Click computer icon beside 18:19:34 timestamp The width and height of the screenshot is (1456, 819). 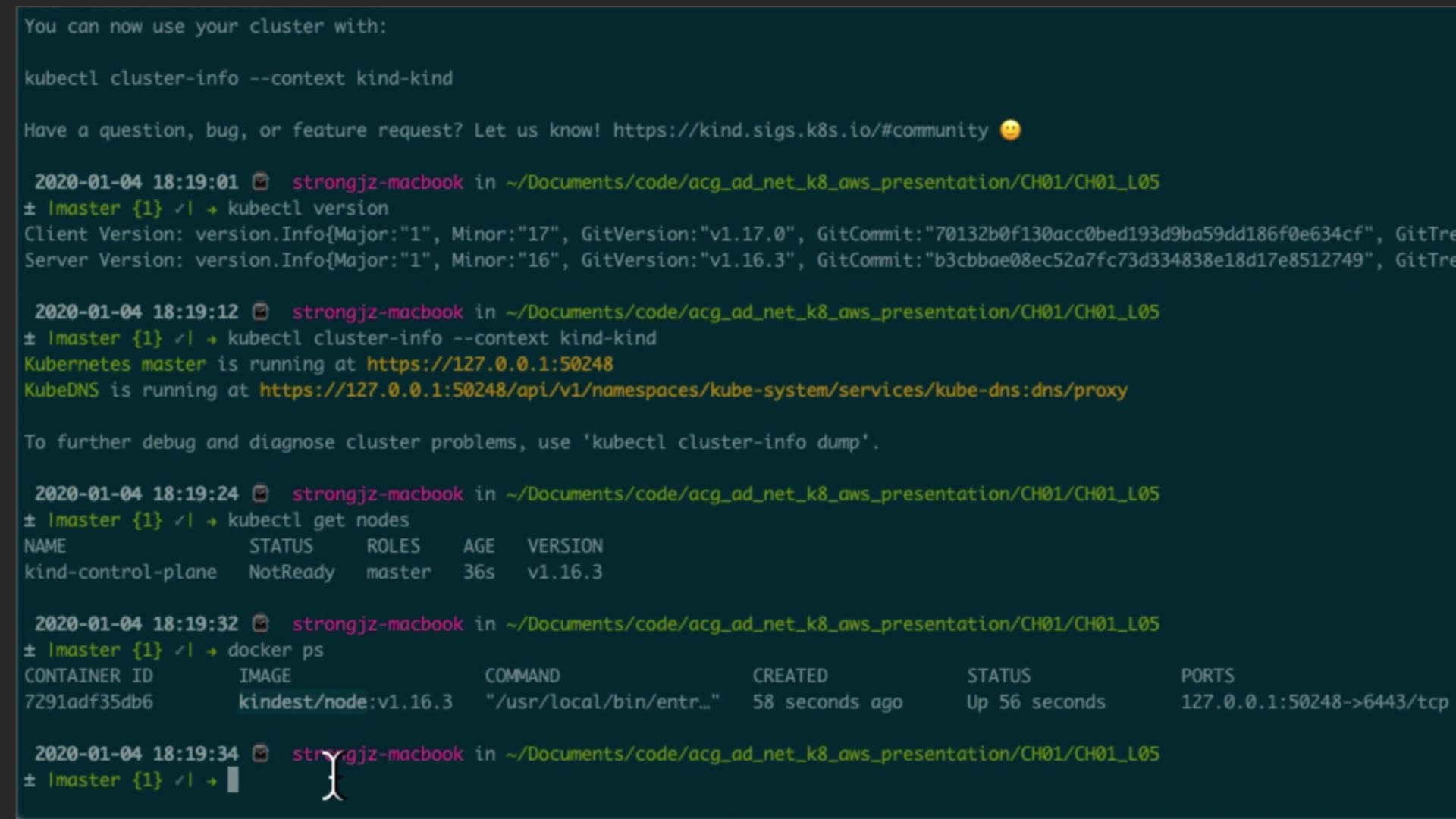click(x=260, y=754)
